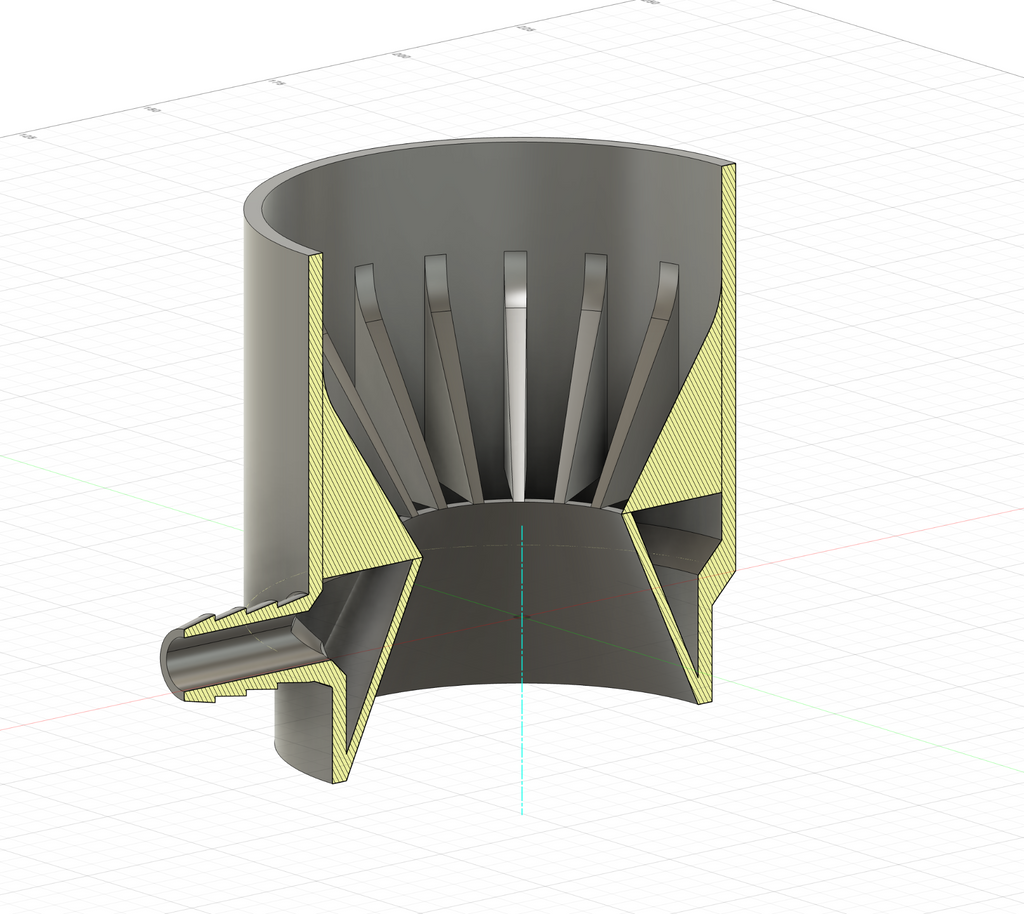Select the bright center vane inside the cup

(x=515, y=375)
